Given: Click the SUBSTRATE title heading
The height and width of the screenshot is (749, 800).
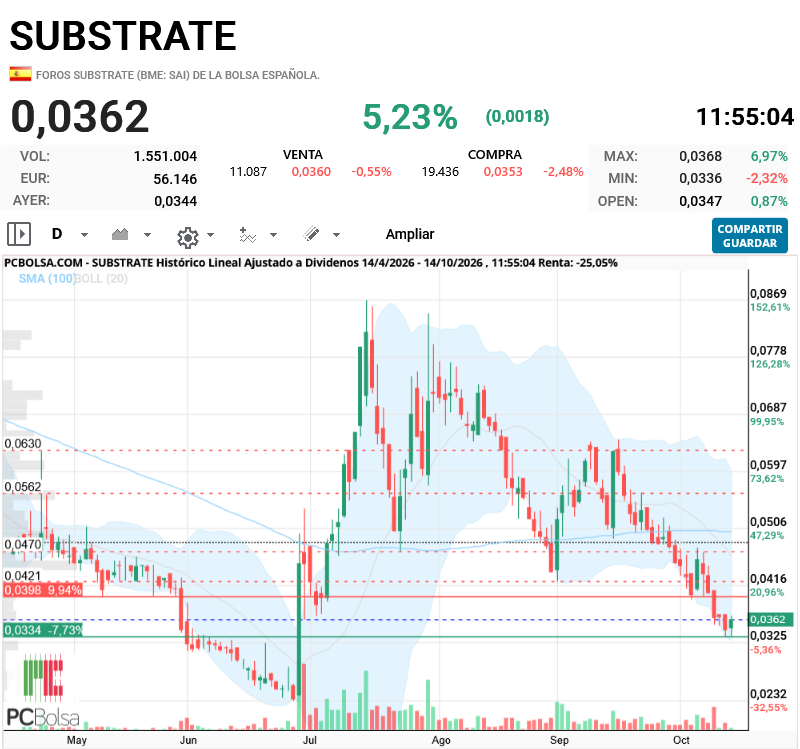Looking at the screenshot, I should click(123, 36).
